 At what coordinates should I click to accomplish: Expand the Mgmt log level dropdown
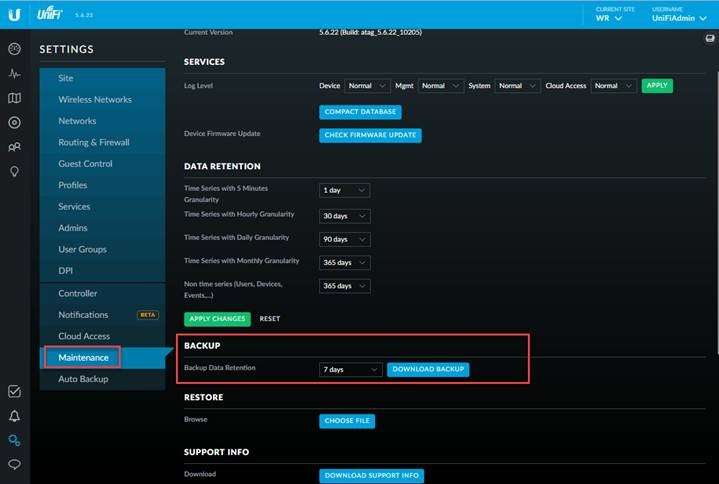pyautogui.click(x=440, y=86)
